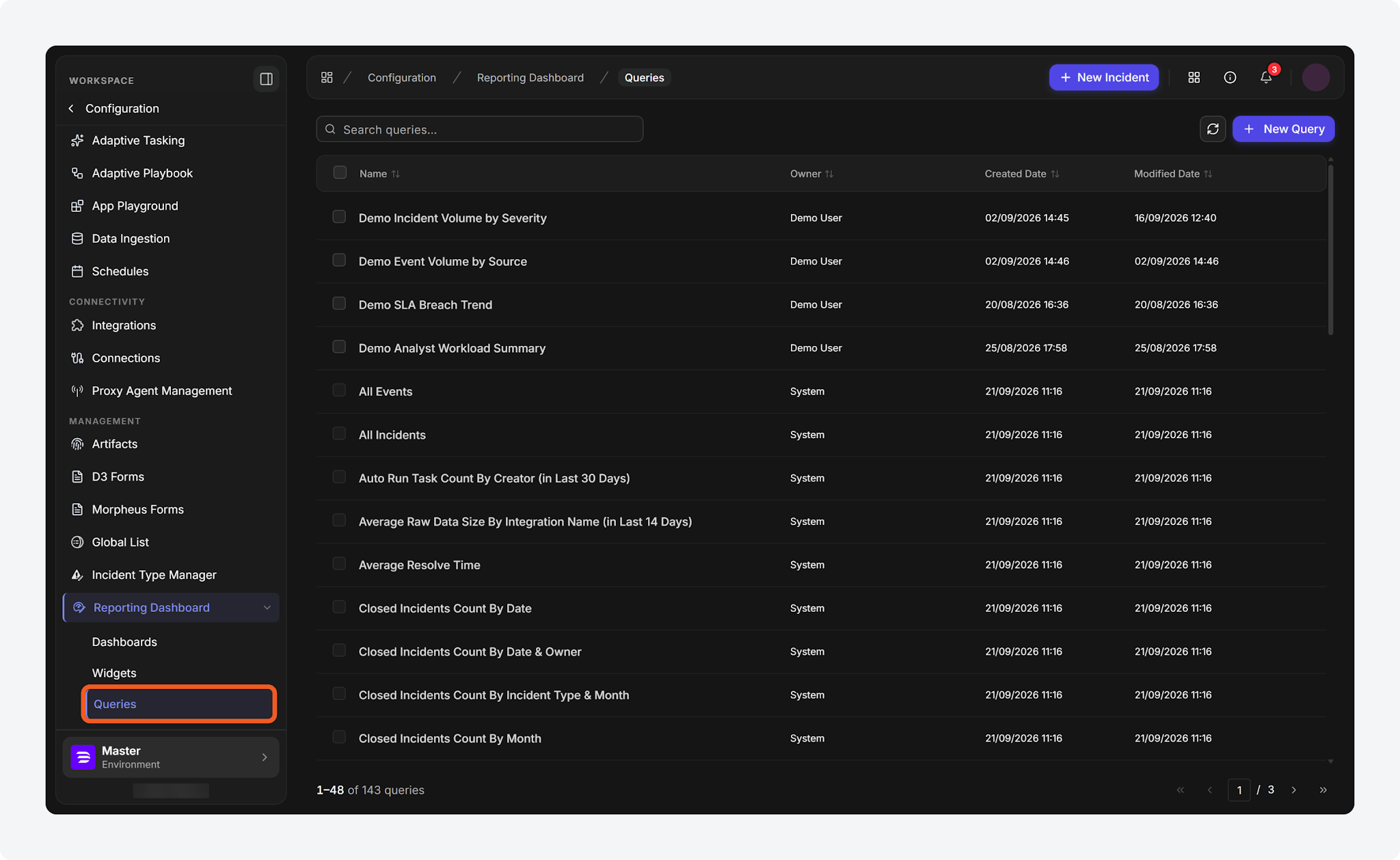Viewport: 1400px width, 860px height.
Task: Open the notifications bell
Action: coord(1266,77)
